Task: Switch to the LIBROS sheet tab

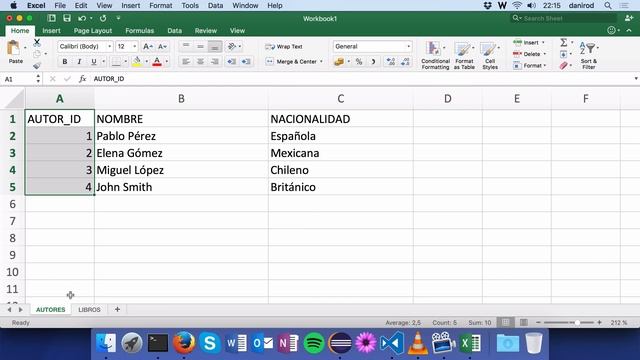Action: click(89, 310)
